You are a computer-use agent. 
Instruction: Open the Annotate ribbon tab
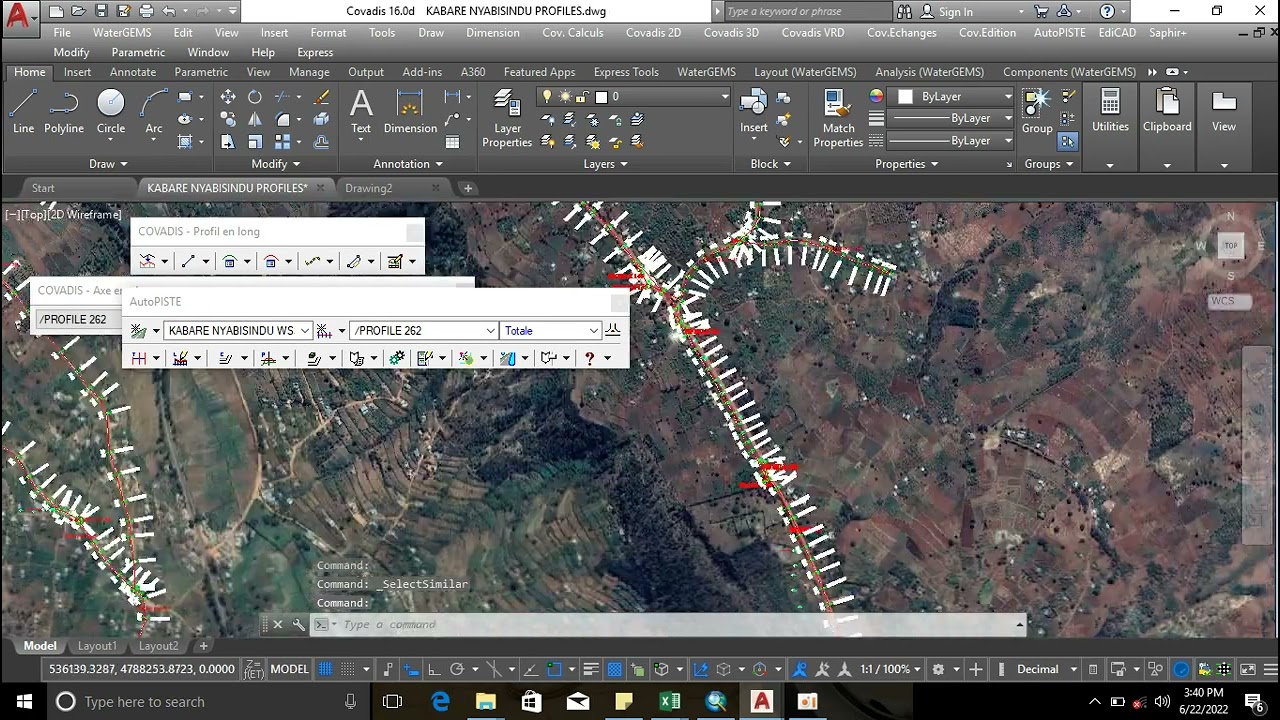(x=133, y=72)
